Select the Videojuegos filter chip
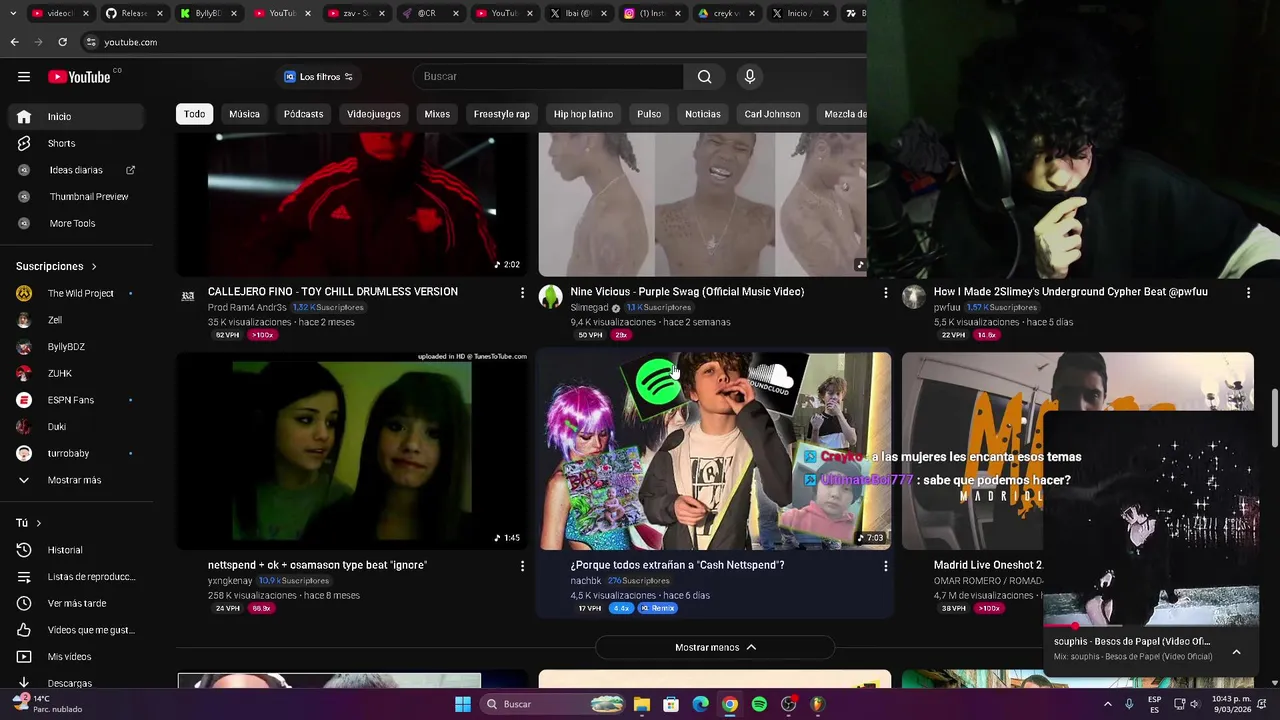The width and height of the screenshot is (1280, 720). pyautogui.click(x=374, y=114)
